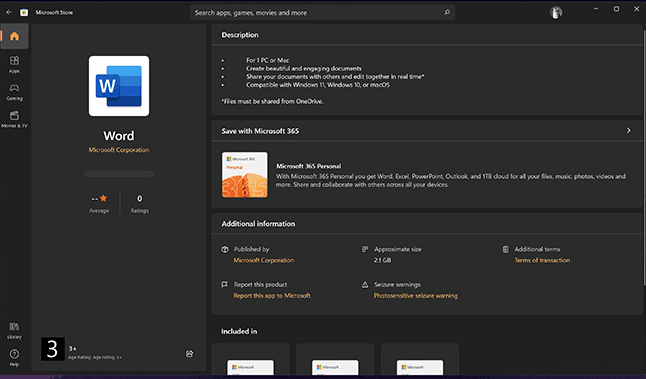Open the user profile avatar
The height and width of the screenshot is (379, 646).
click(x=556, y=12)
